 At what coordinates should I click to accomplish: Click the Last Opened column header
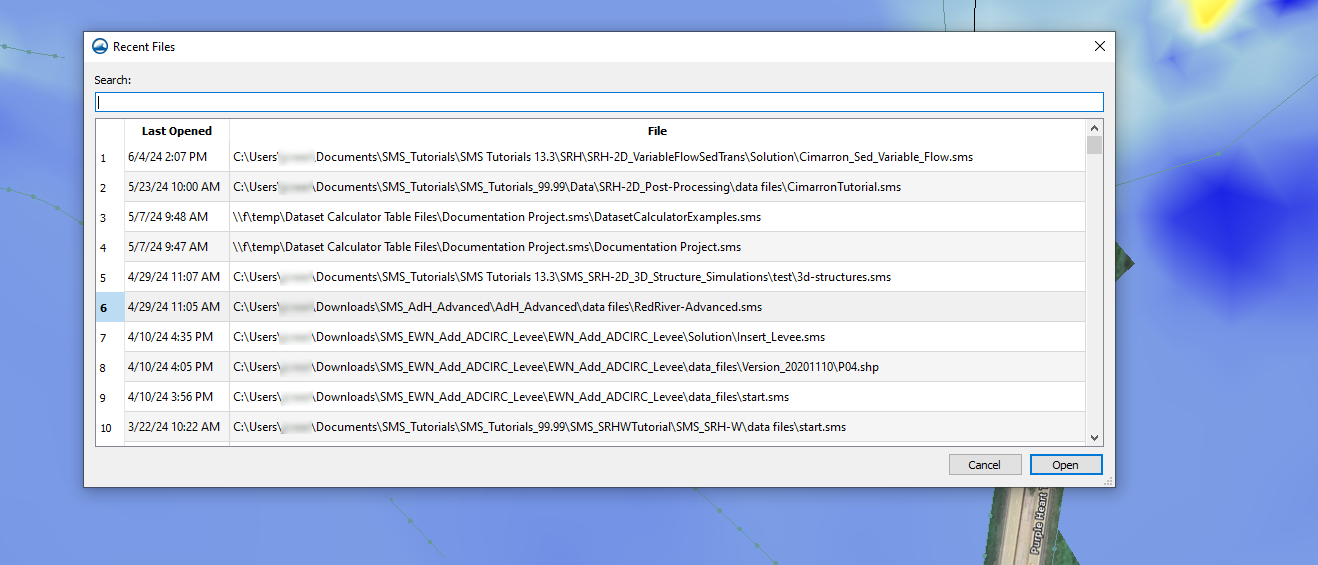(177, 131)
